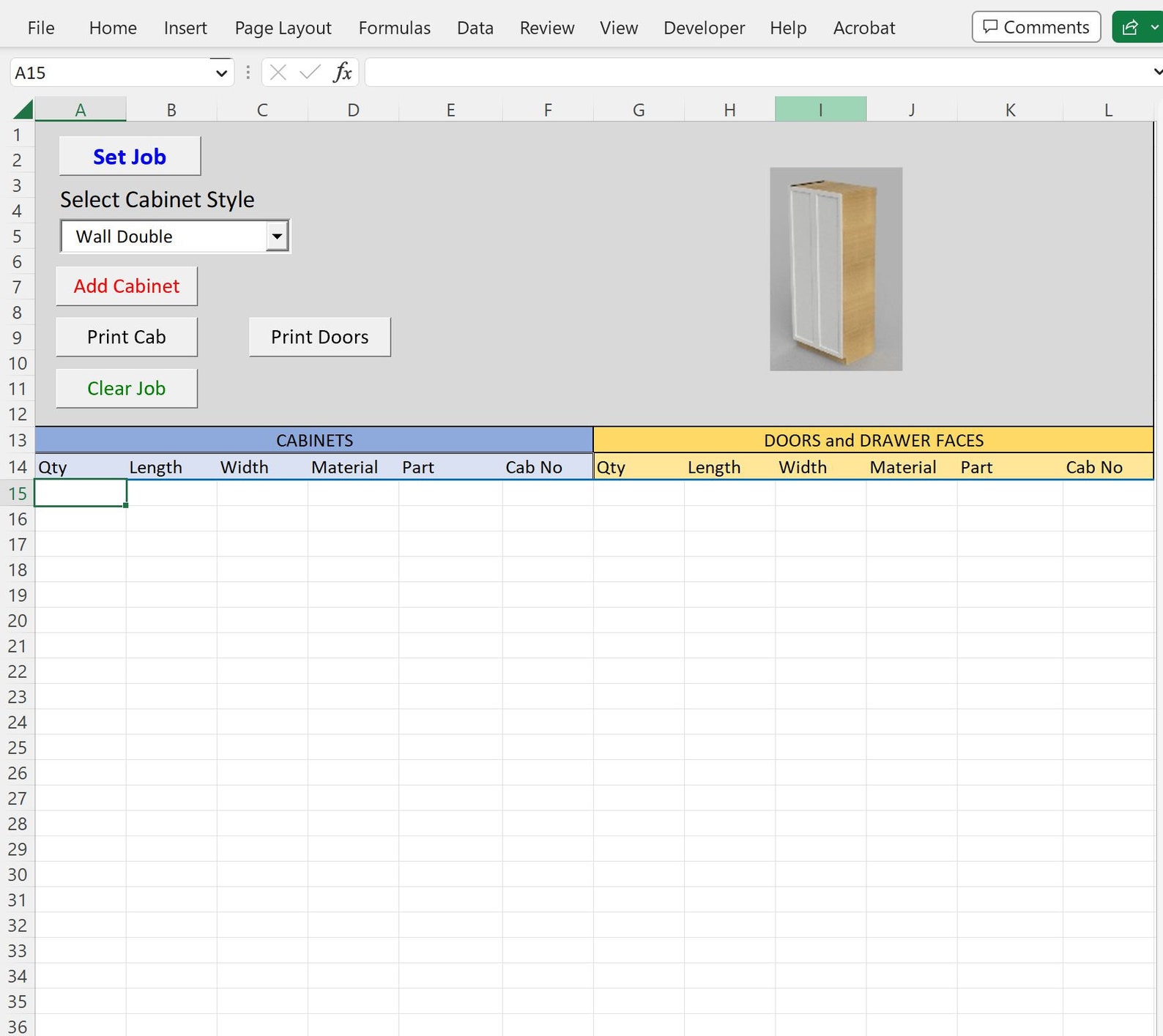Select row 24 header

(18, 722)
